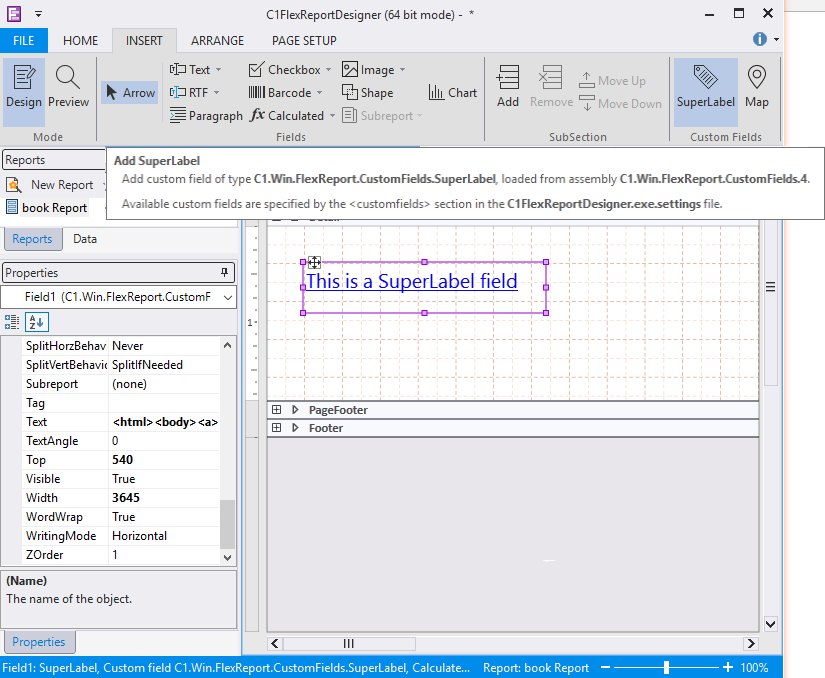Open RTF field dropdown arrow
Viewport: 825px width, 678px height.
216,93
